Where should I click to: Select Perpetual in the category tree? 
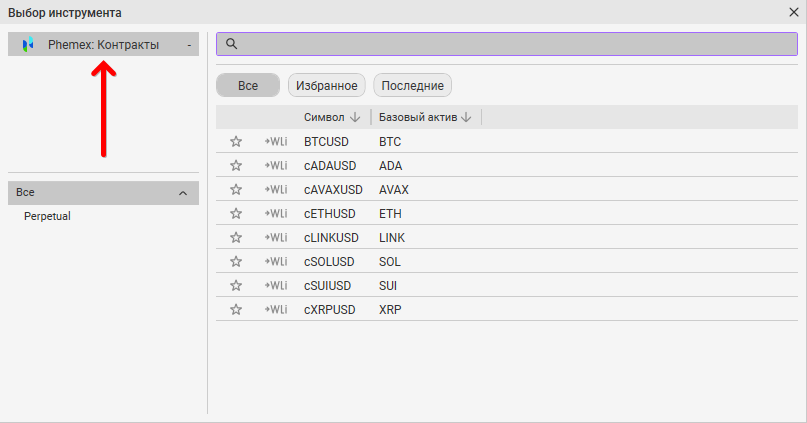coord(47,216)
